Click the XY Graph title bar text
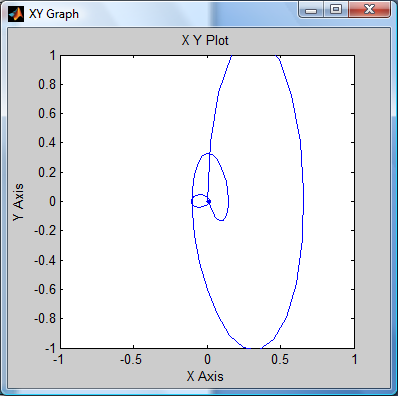The height and width of the screenshot is (396, 398). (x=54, y=14)
